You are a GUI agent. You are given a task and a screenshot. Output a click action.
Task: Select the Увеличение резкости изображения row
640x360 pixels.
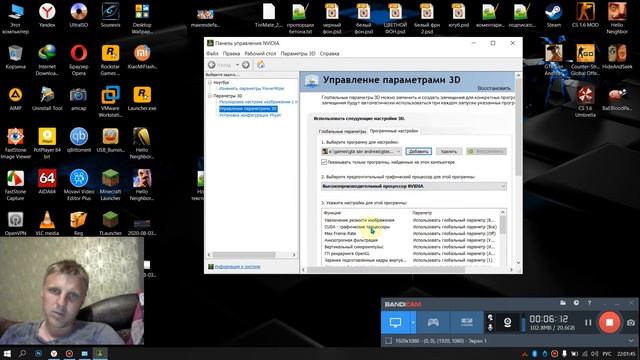pos(410,220)
